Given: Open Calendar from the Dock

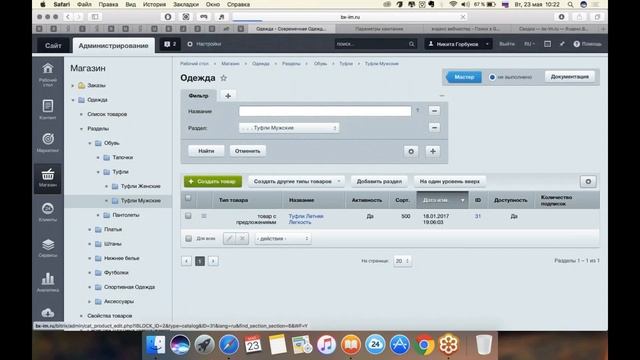Looking at the screenshot, I should (253, 345).
